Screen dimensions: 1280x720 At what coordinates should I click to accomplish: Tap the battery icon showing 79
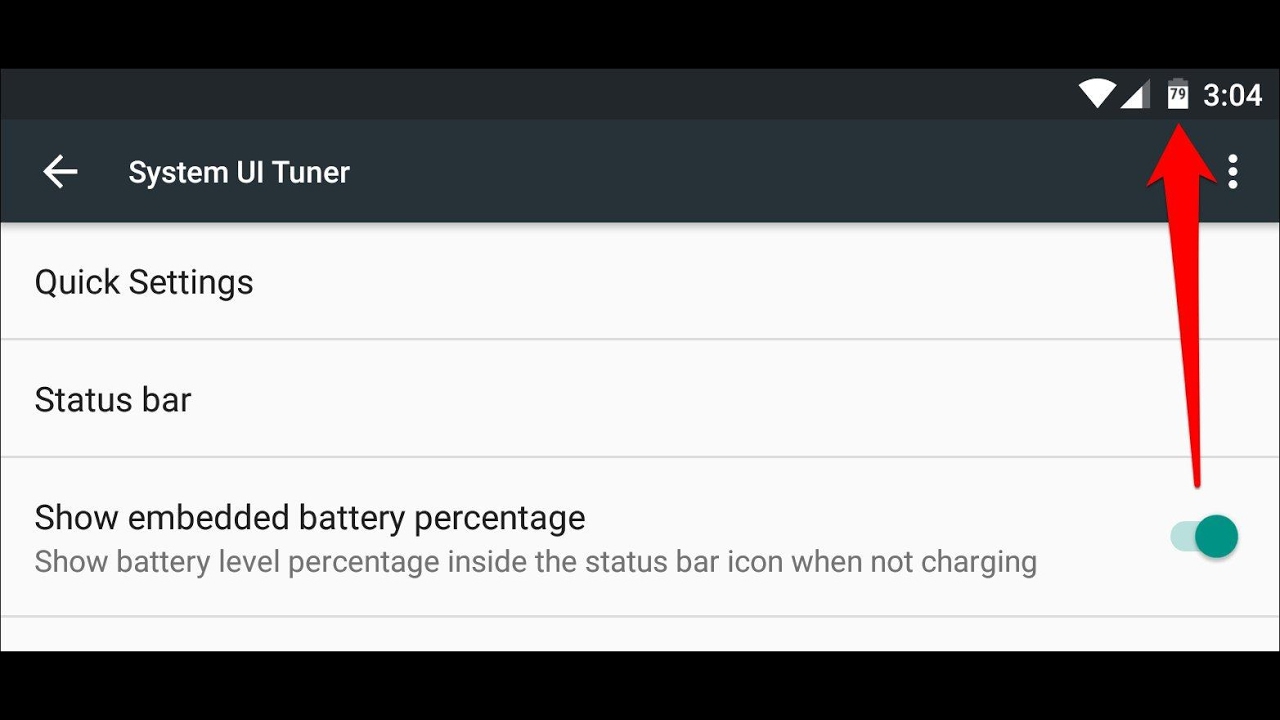(x=1178, y=94)
